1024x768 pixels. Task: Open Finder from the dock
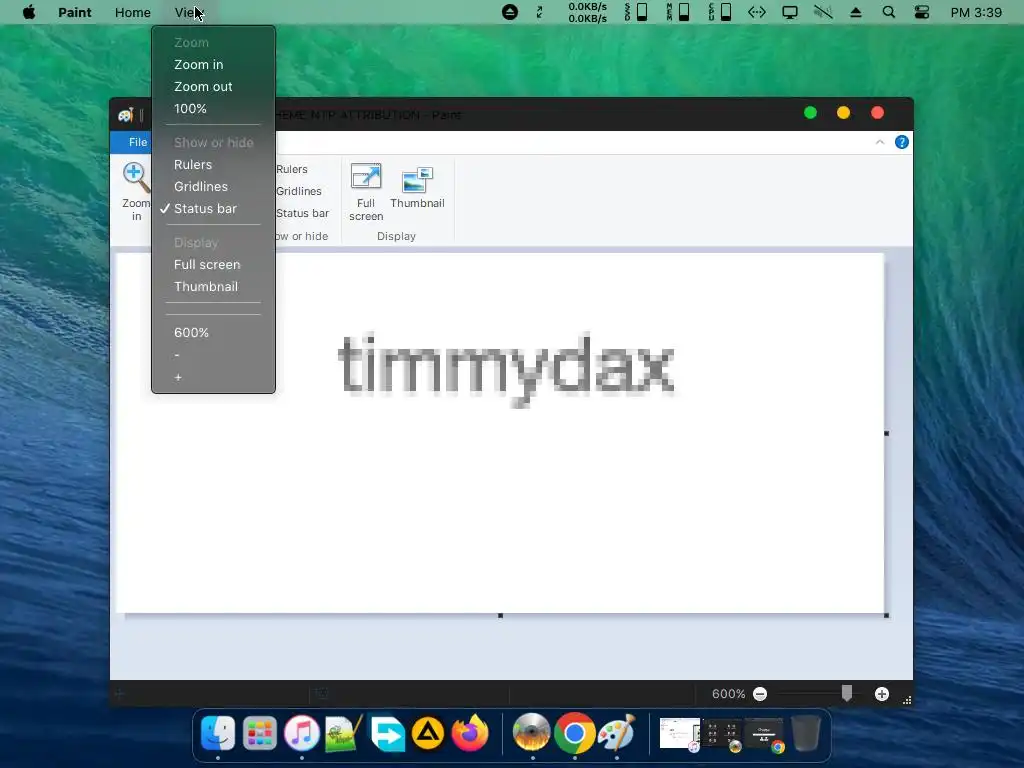(x=217, y=733)
